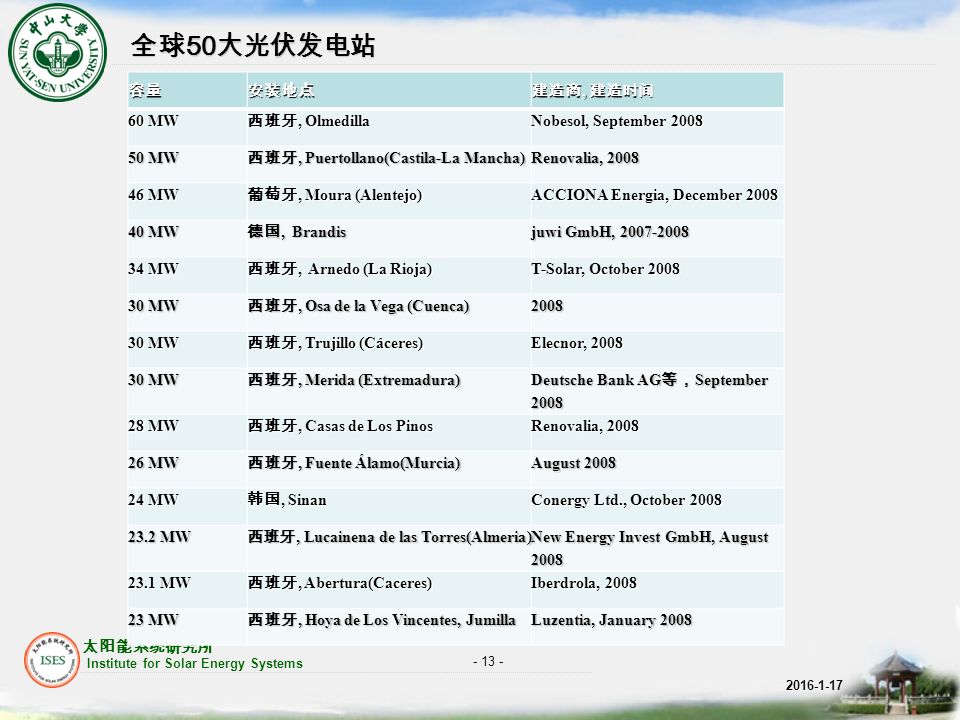Click the Abertura(Caceres) cell

(388, 589)
